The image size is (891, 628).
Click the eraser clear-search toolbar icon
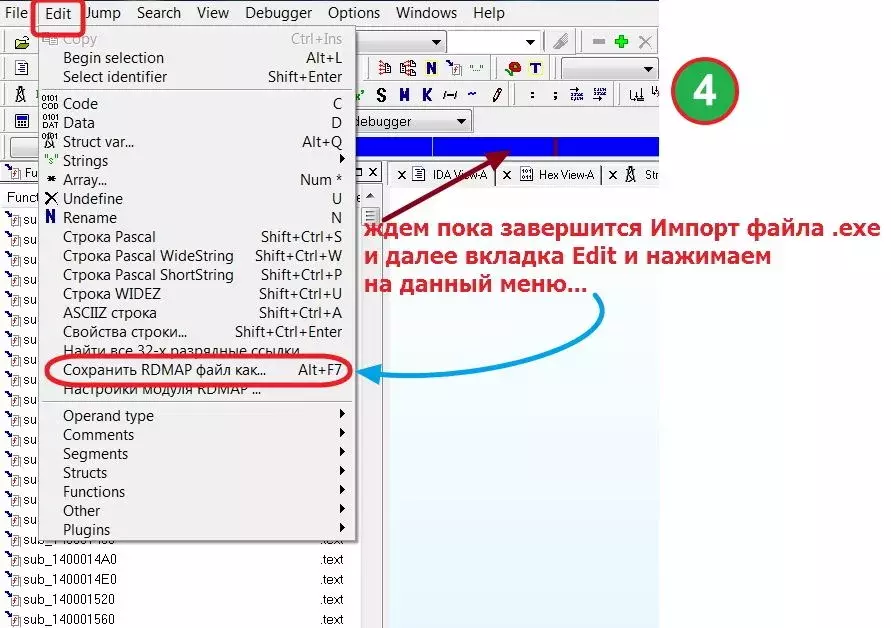click(560, 41)
